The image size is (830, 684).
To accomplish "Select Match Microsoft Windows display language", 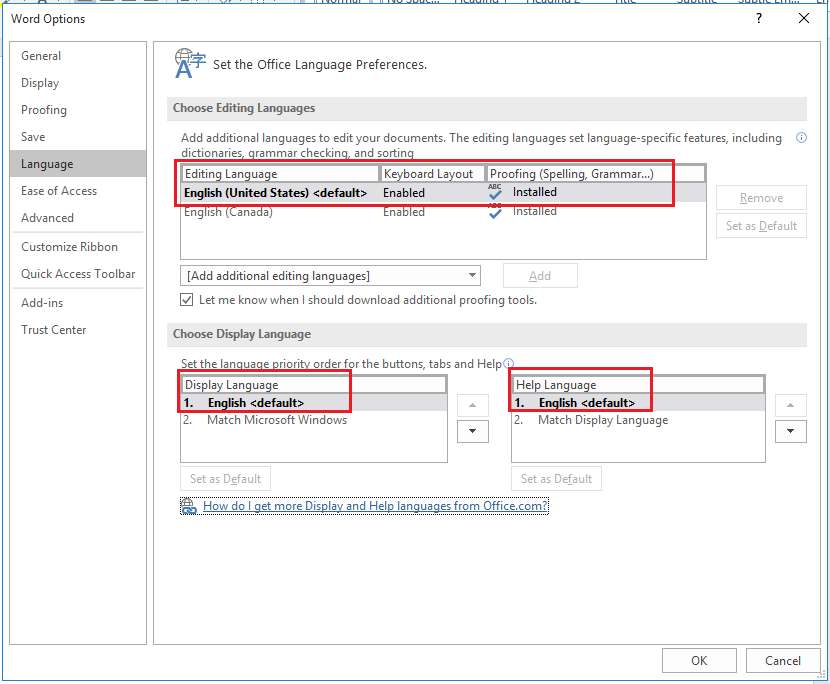I will click(x=314, y=420).
